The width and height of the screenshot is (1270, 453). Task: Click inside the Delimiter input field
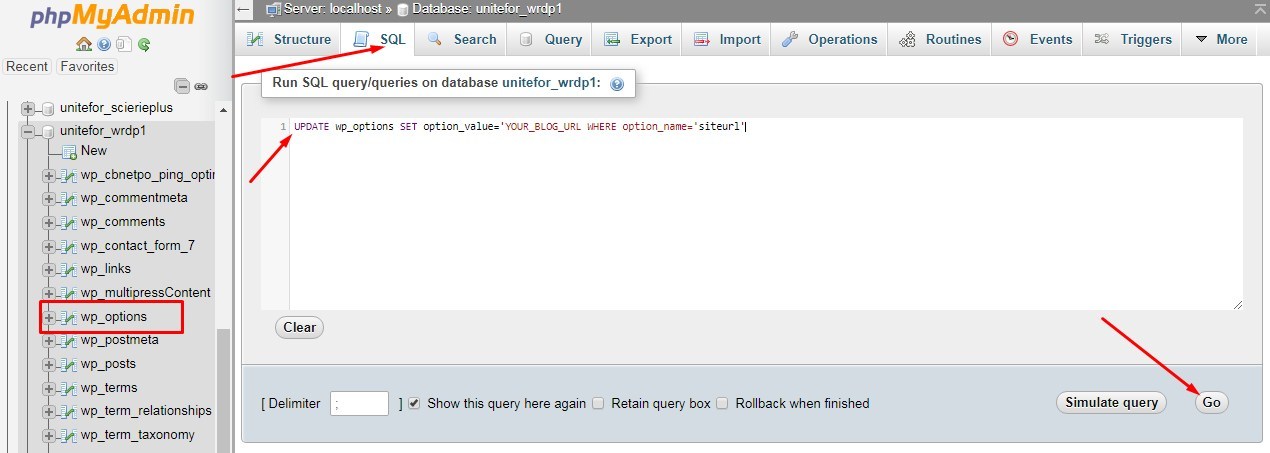(x=359, y=403)
